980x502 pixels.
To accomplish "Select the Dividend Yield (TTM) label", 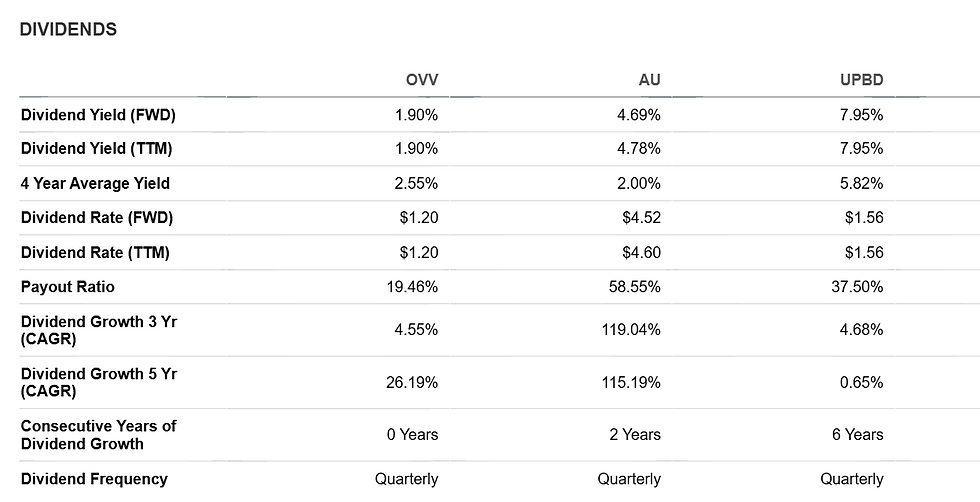I will (96, 149).
